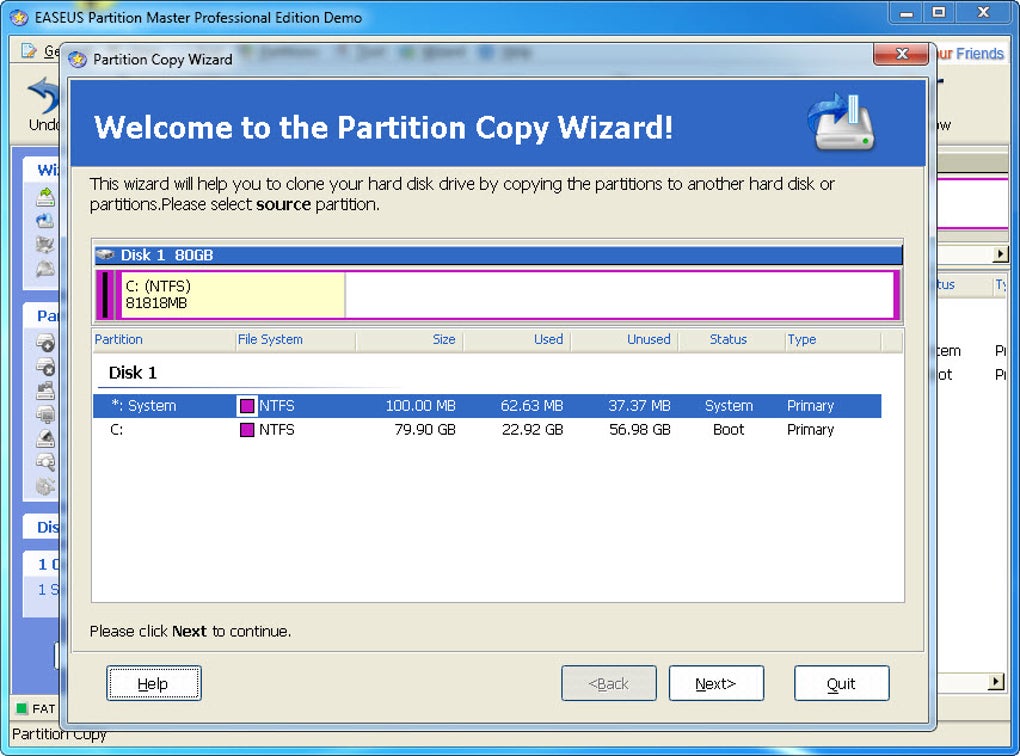Click the hard drive icon beside Disk 1 80GB

105,255
